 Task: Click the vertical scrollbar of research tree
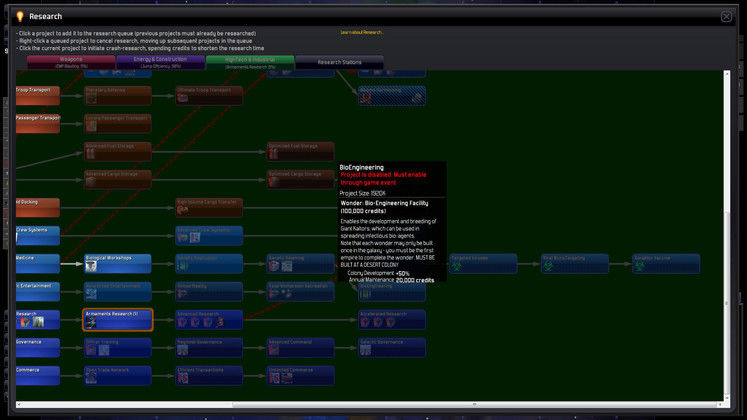click(727, 236)
